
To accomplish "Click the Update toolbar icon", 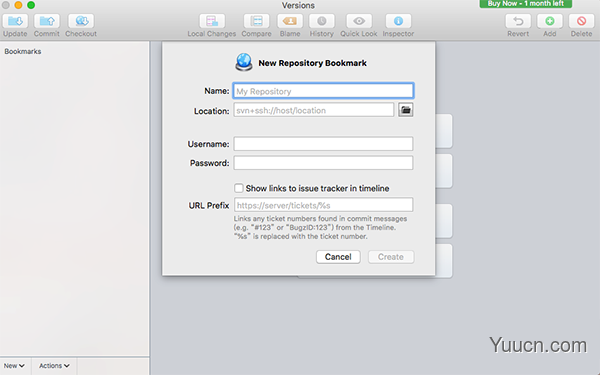I will [15, 21].
